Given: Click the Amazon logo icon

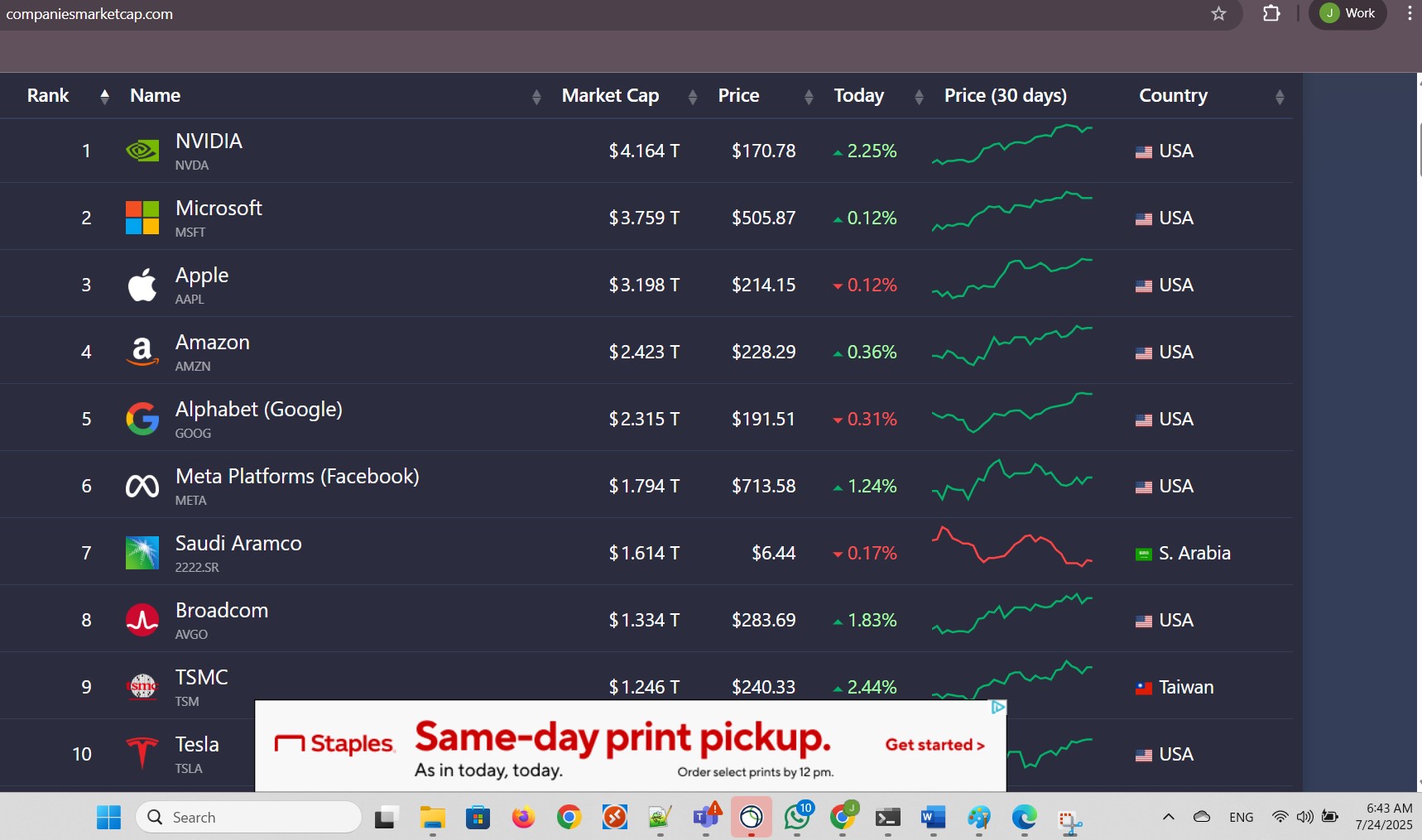Looking at the screenshot, I should [142, 352].
